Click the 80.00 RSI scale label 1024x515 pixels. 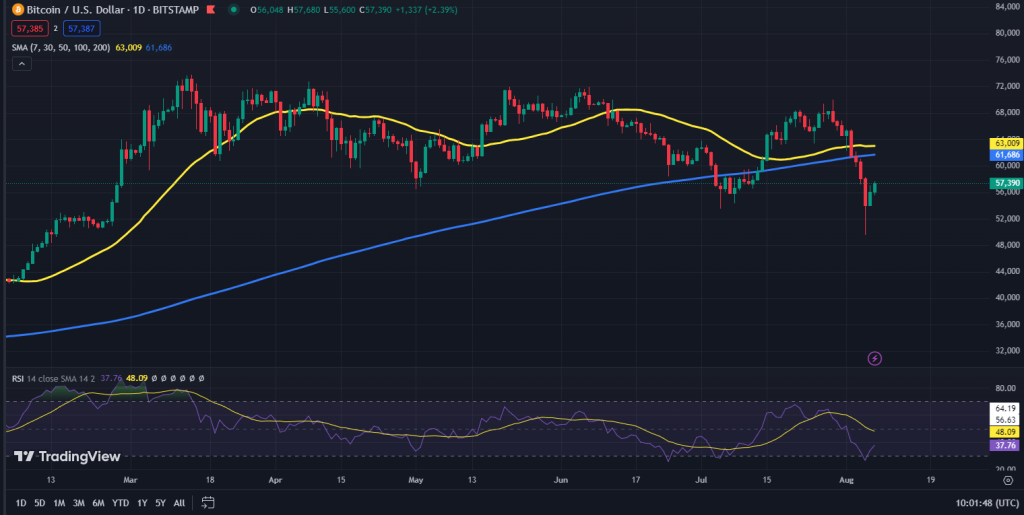coord(1005,388)
